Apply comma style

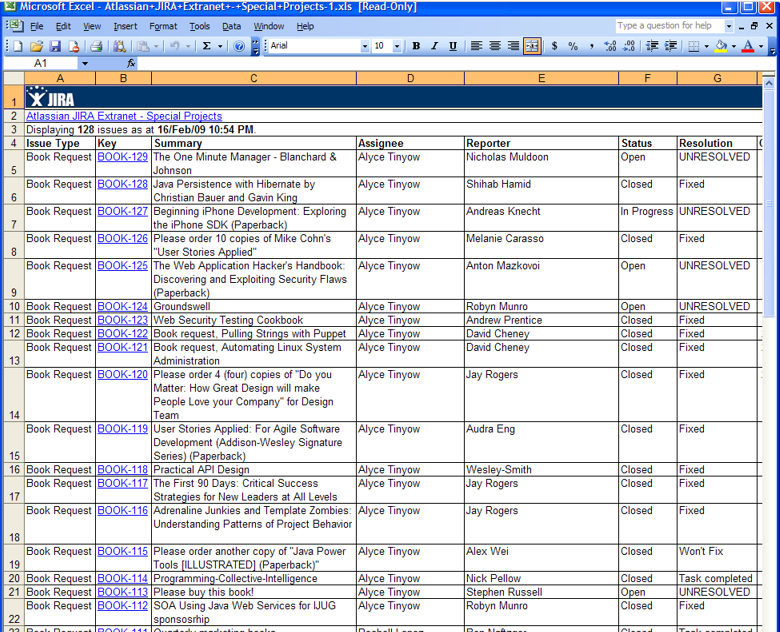tap(591, 46)
